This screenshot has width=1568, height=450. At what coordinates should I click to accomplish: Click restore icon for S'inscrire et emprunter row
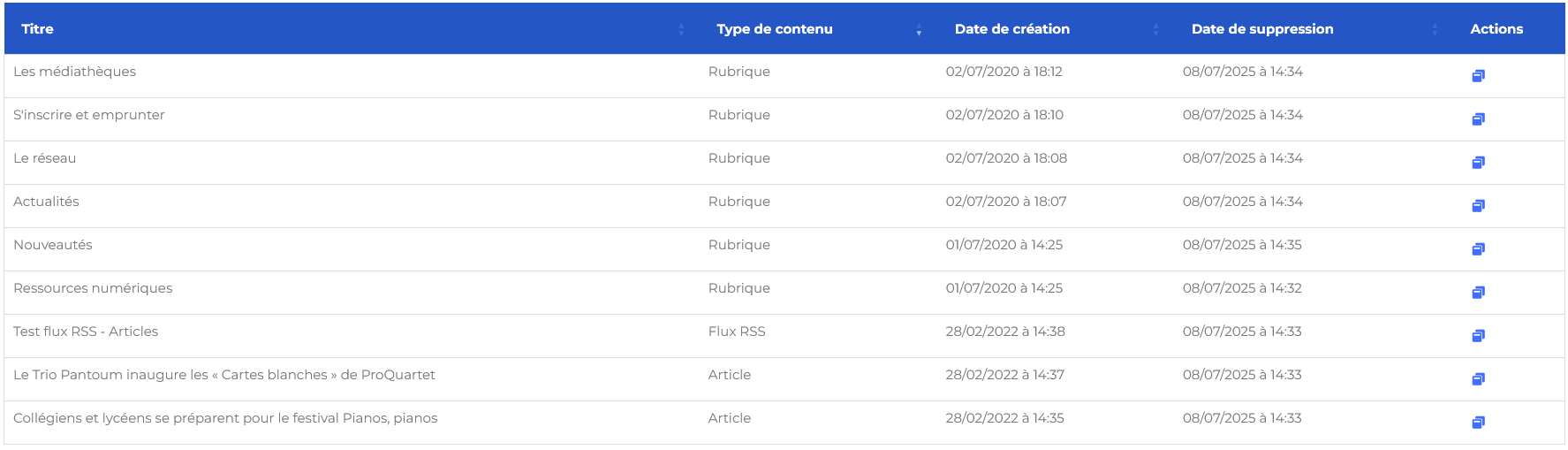pos(1478,119)
